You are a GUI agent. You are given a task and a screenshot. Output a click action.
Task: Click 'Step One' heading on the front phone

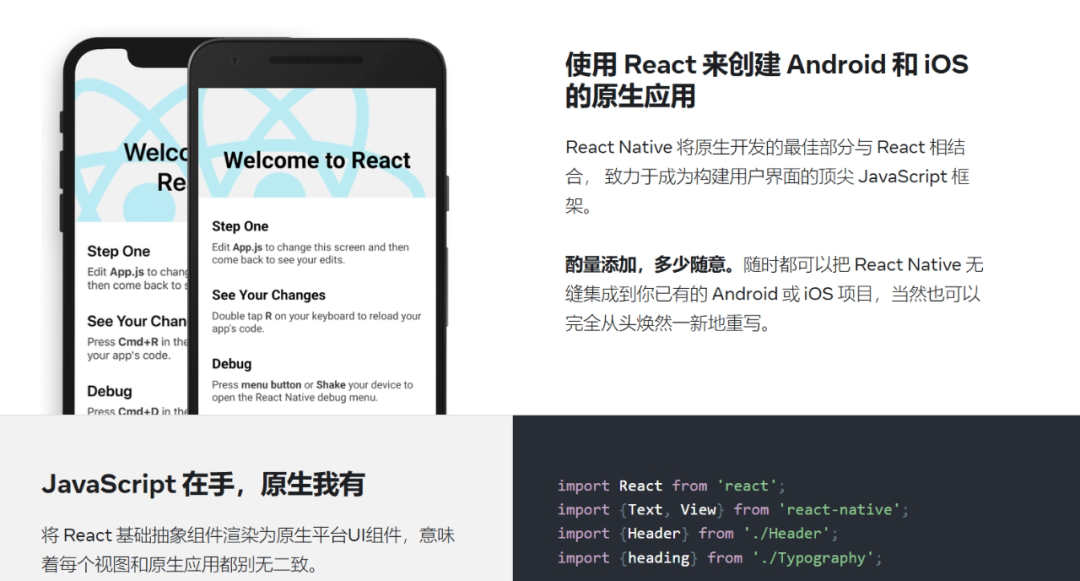pos(240,226)
